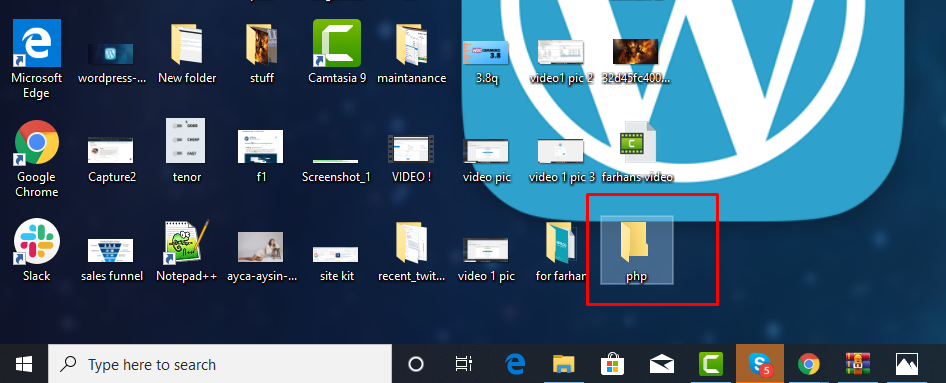
Task: Open the New folder desktop folder
Action: (x=186, y=45)
